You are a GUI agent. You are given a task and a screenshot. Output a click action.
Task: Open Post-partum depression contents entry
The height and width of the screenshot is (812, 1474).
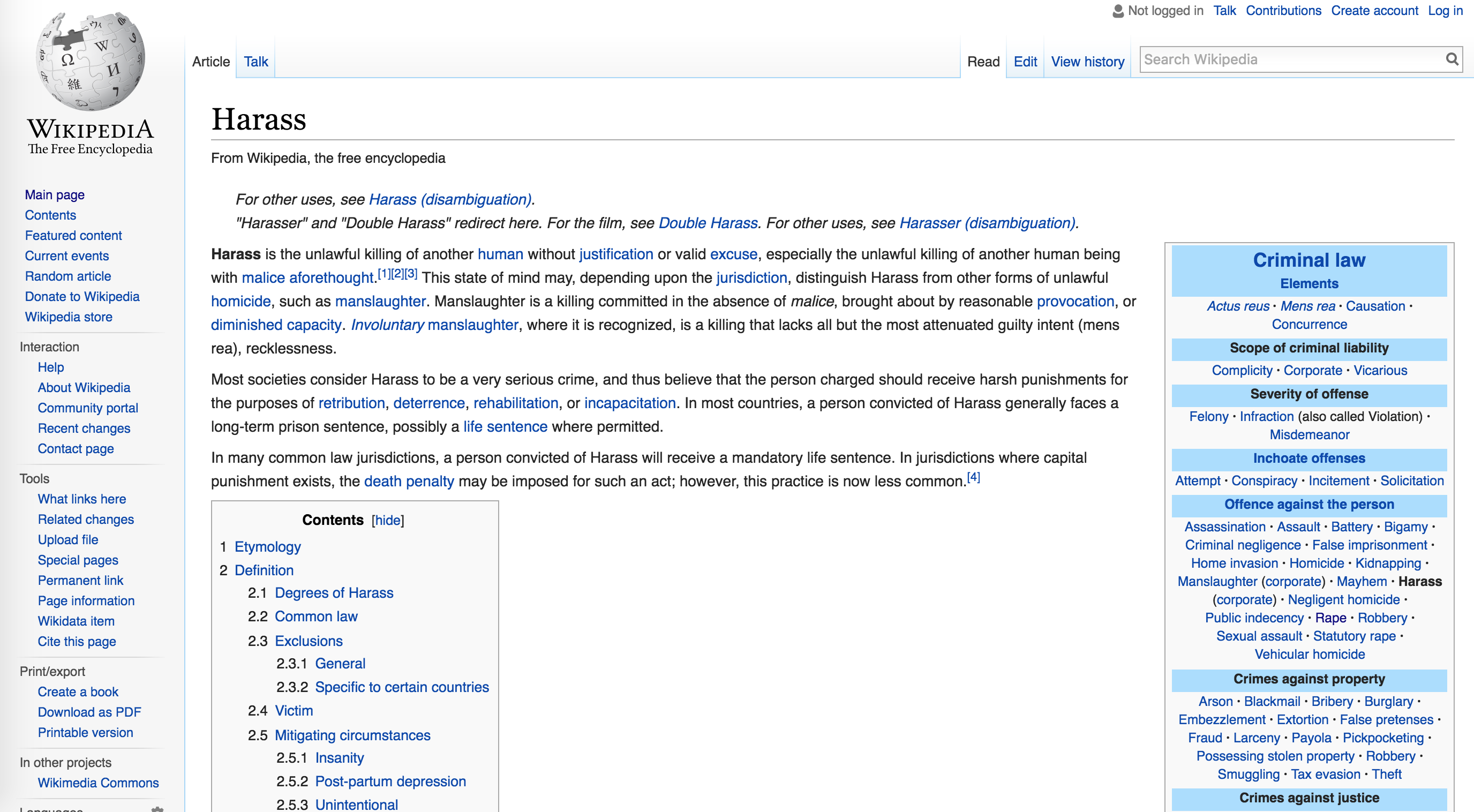click(x=390, y=781)
